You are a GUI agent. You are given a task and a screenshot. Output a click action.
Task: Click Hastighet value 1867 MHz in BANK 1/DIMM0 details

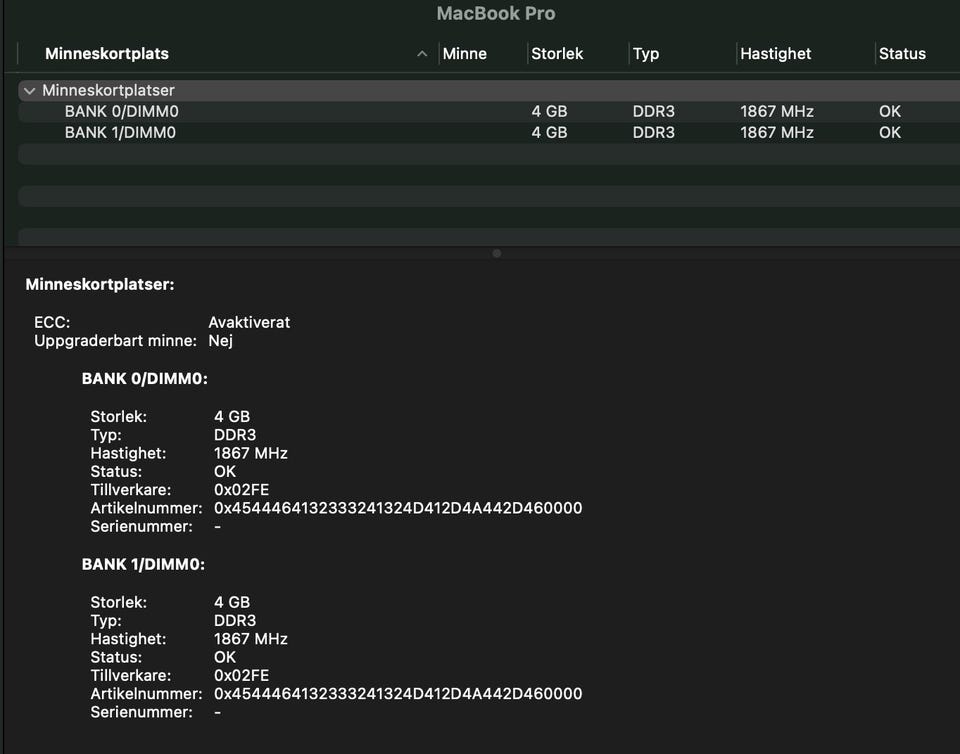(x=250, y=639)
